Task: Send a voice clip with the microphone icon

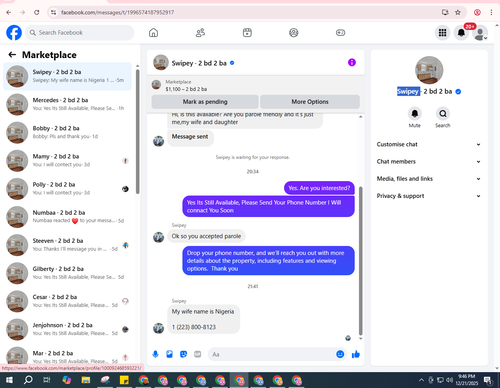Action: coord(155,354)
